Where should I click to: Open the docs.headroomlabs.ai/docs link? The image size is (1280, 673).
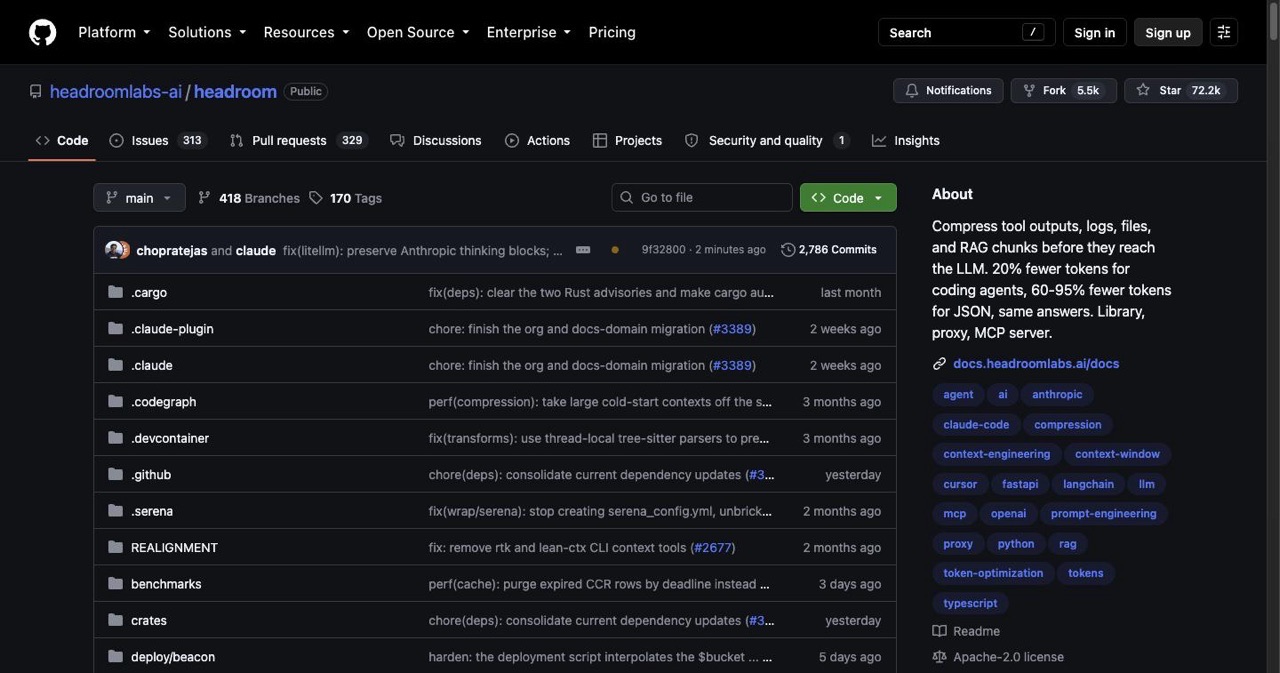[x=1036, y=364]
